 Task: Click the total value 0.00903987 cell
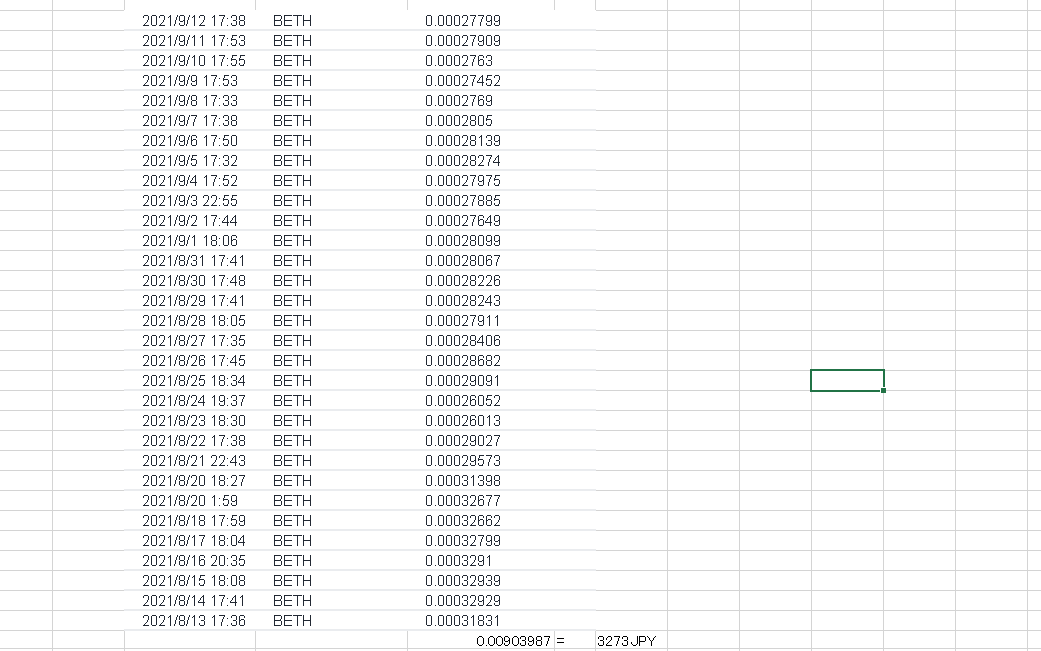click(514, 641)
